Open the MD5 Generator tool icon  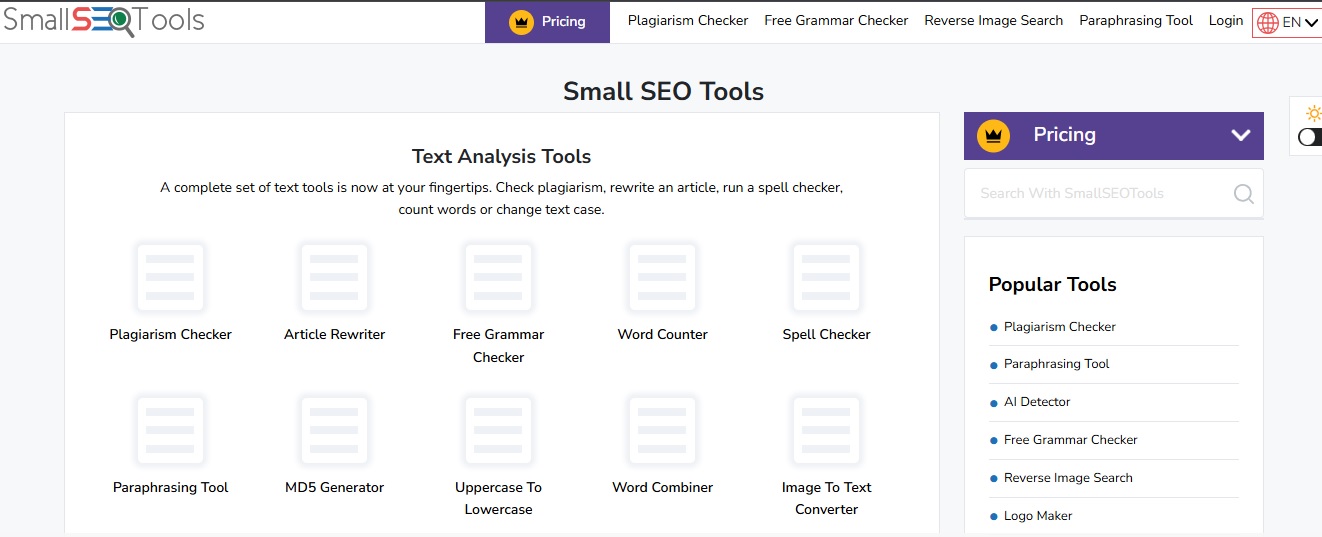pos(334,430)
